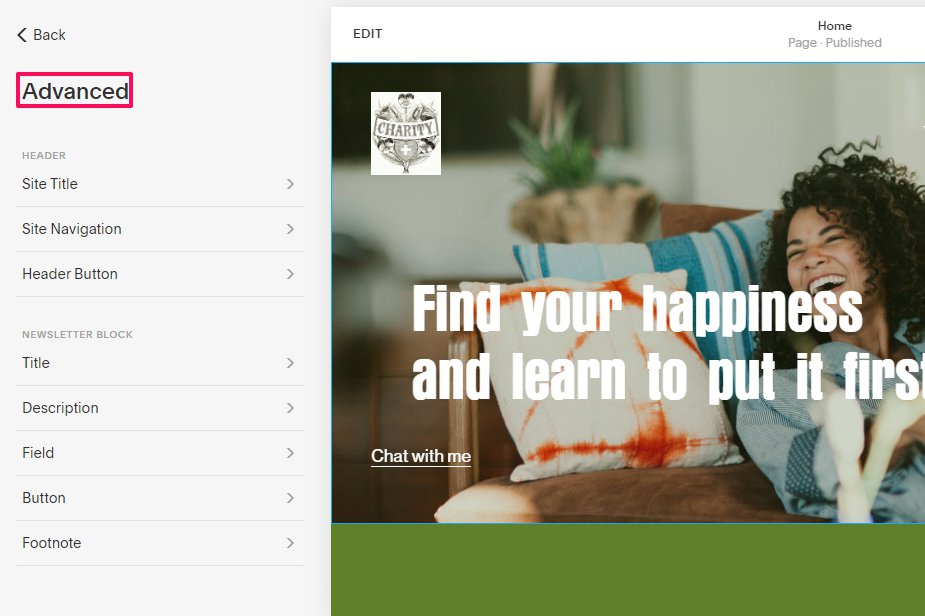925x616 pixels.
Task: Follow the Chat with me link
Action: (421, 456)
